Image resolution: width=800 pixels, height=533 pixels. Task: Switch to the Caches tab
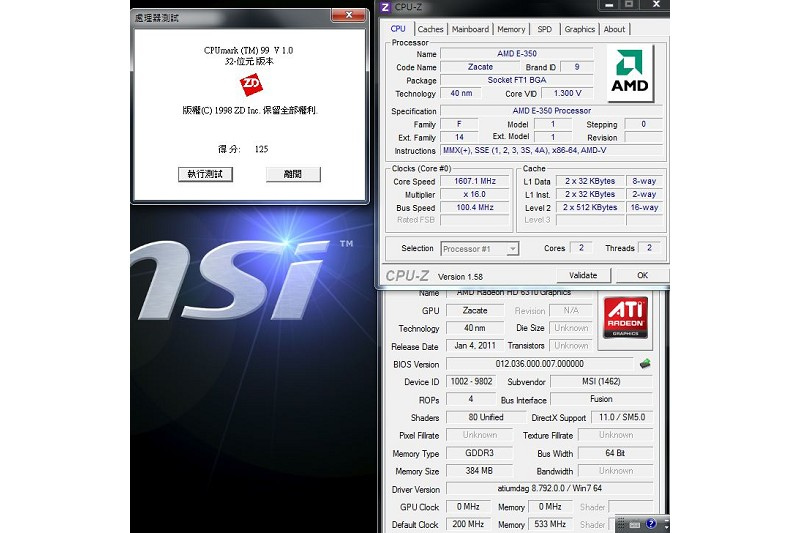tap(430, 30)
